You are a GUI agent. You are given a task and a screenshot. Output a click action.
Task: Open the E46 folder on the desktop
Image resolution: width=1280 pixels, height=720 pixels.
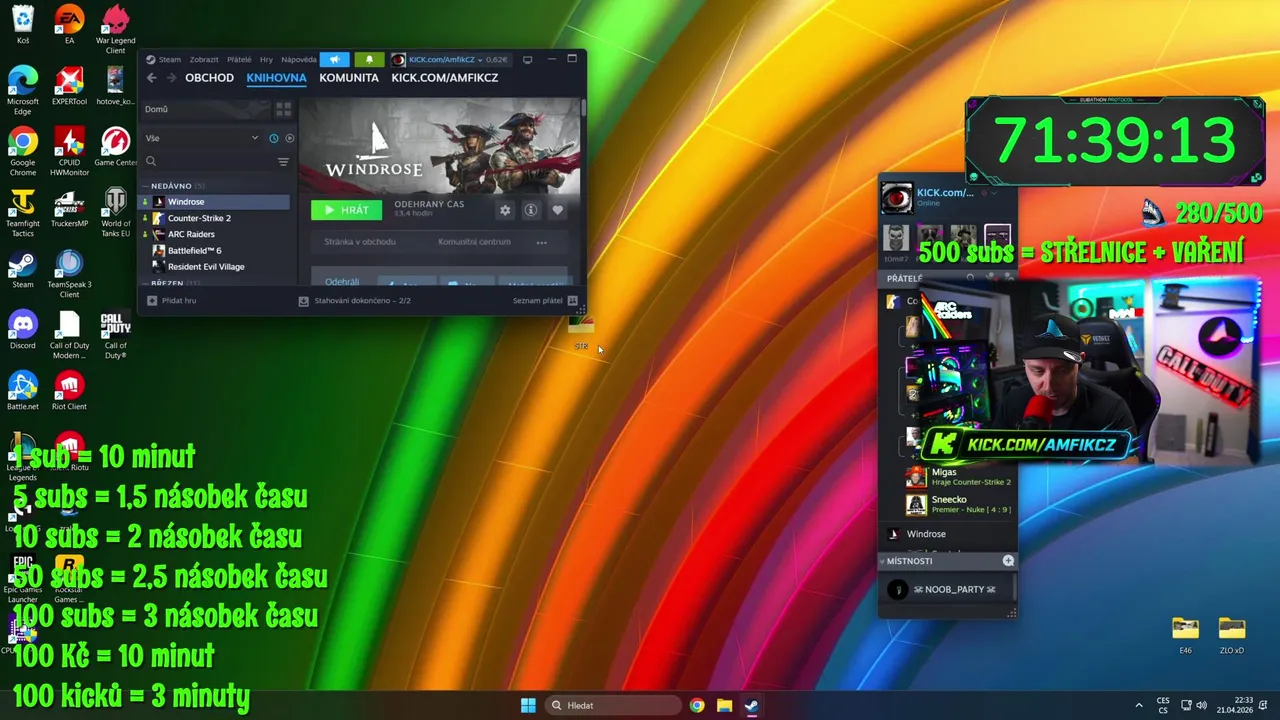tap(1185, 635)
